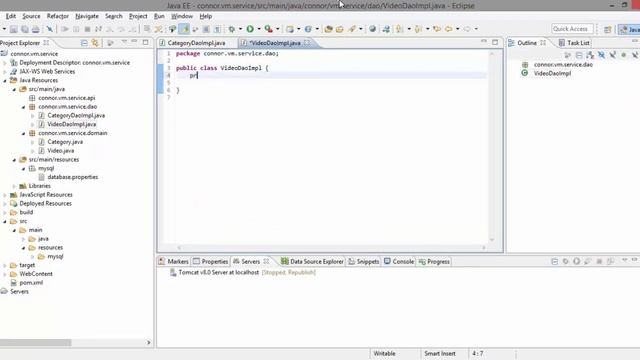Click the Smart Insert status bar field

pos(440,353)
